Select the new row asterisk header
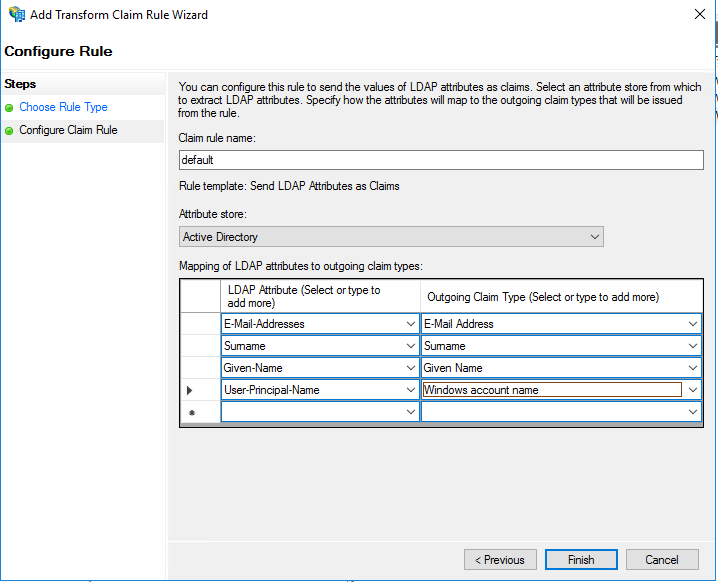This screenshot has width=718, height=582. [201, 412]
